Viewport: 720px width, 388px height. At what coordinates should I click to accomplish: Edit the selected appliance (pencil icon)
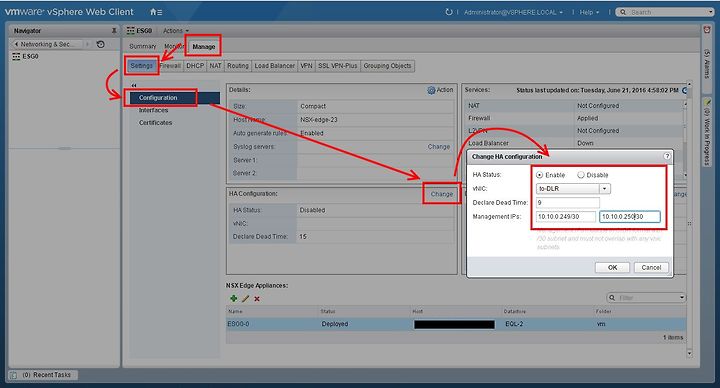[x=245, y=298]
